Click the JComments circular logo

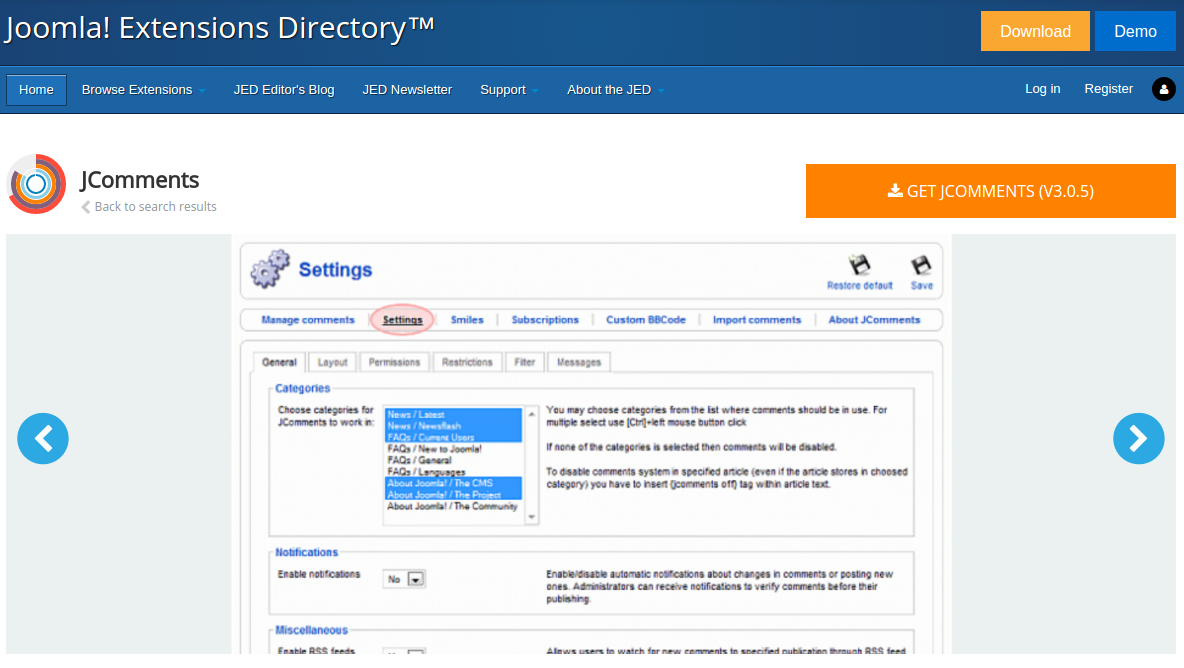tap(36, 184)
